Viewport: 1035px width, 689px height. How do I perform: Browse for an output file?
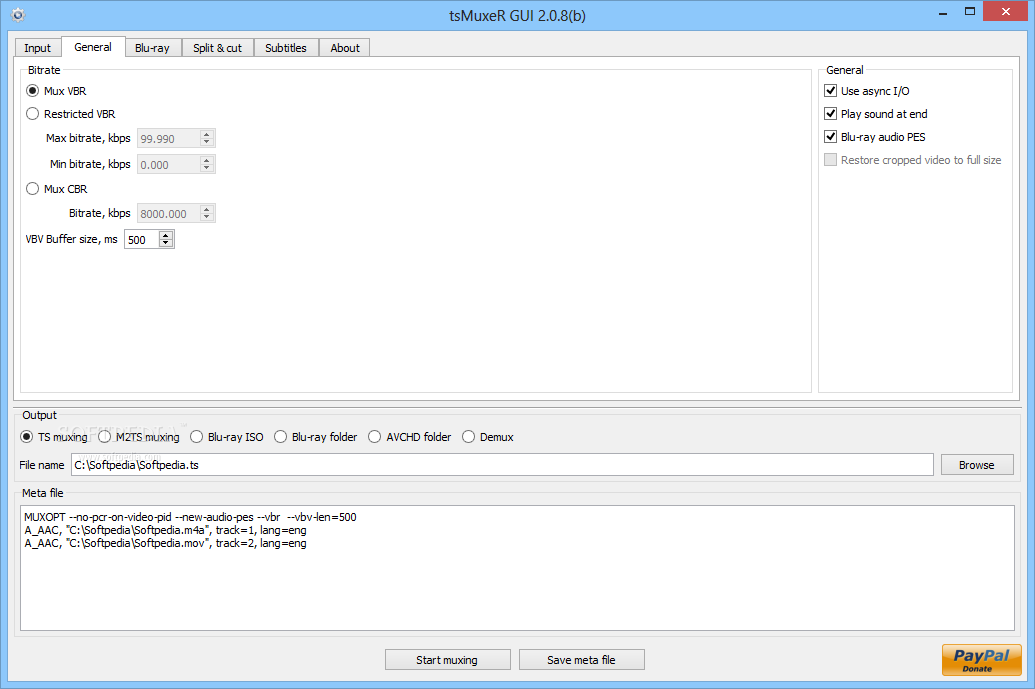[977, 465]
